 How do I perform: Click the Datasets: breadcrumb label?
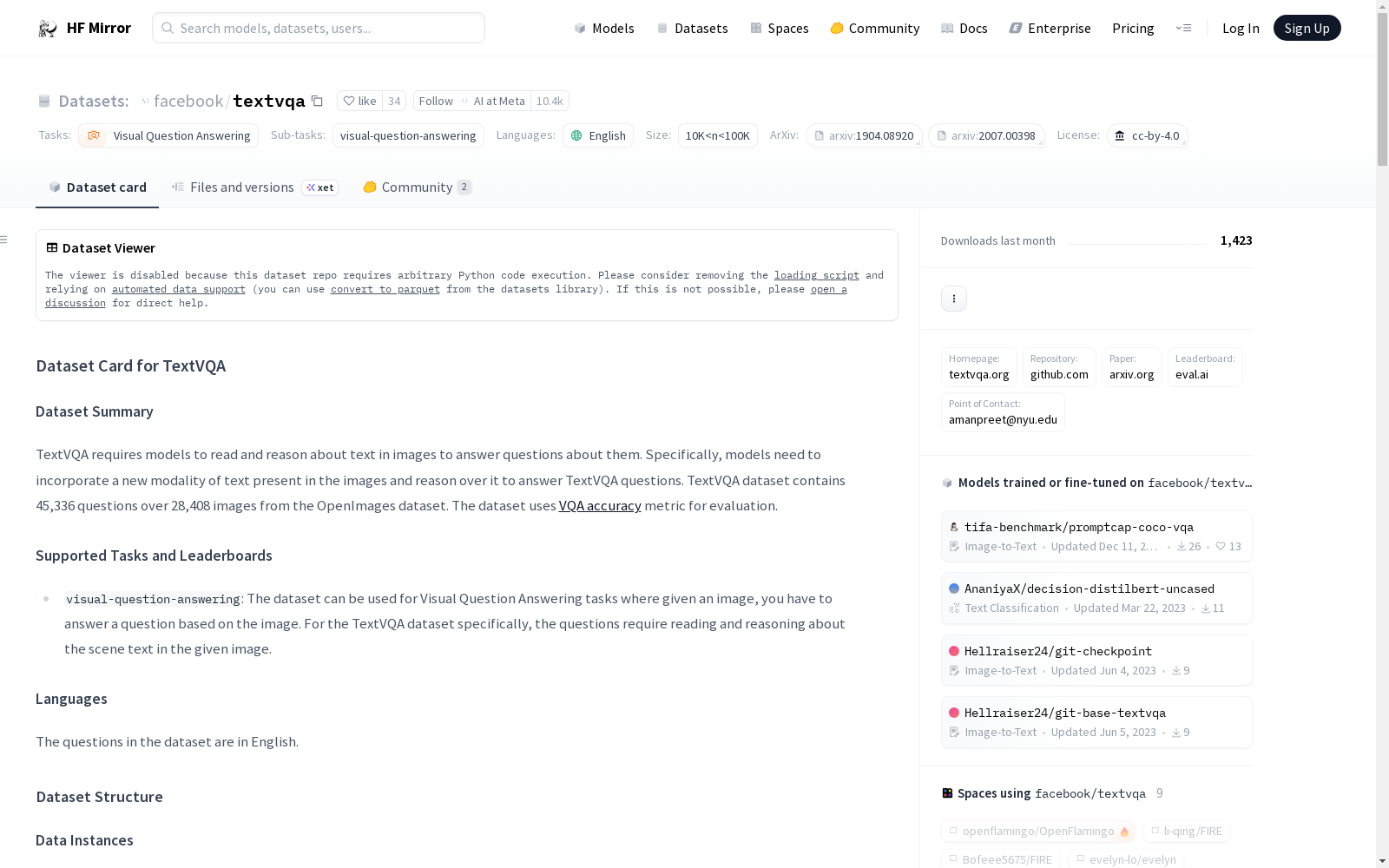pos(94,101)
